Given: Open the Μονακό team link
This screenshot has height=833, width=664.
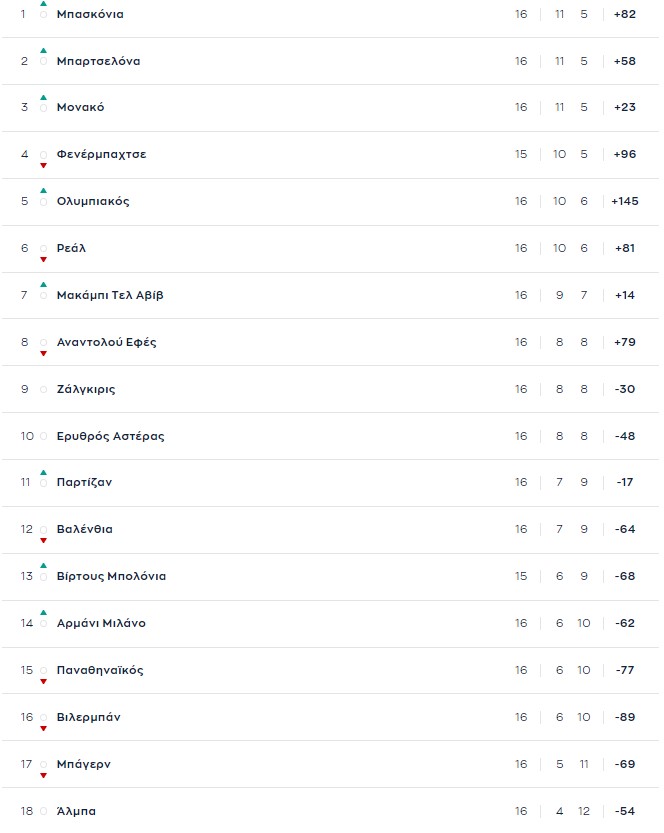Looking at the screenshot, I should (80, 108).
